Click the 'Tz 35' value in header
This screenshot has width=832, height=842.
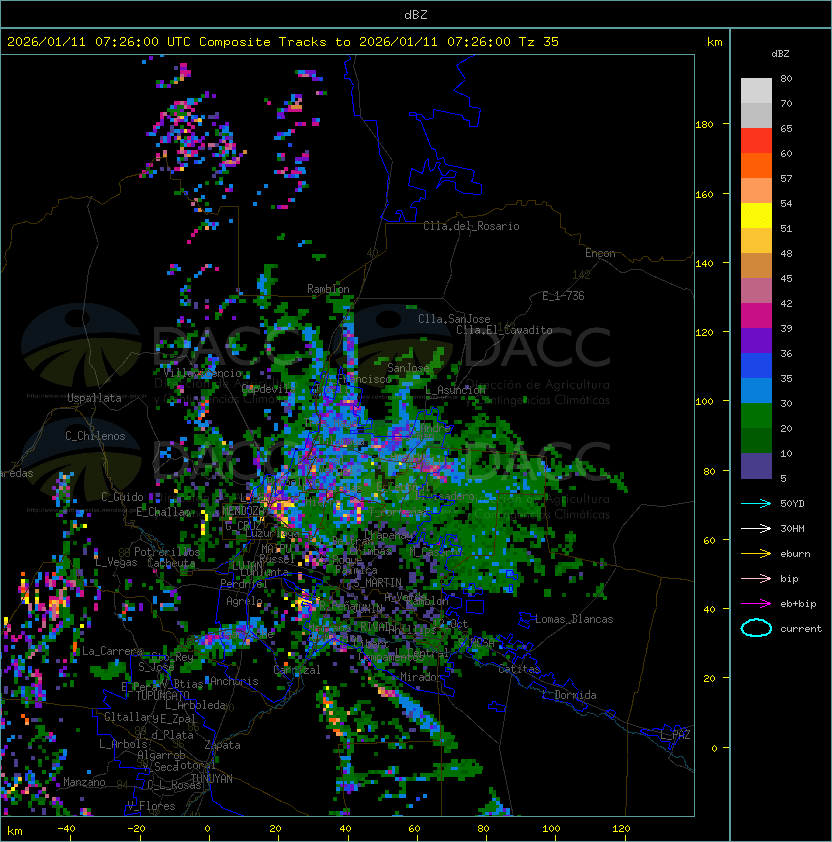click(x=539, y=42)
